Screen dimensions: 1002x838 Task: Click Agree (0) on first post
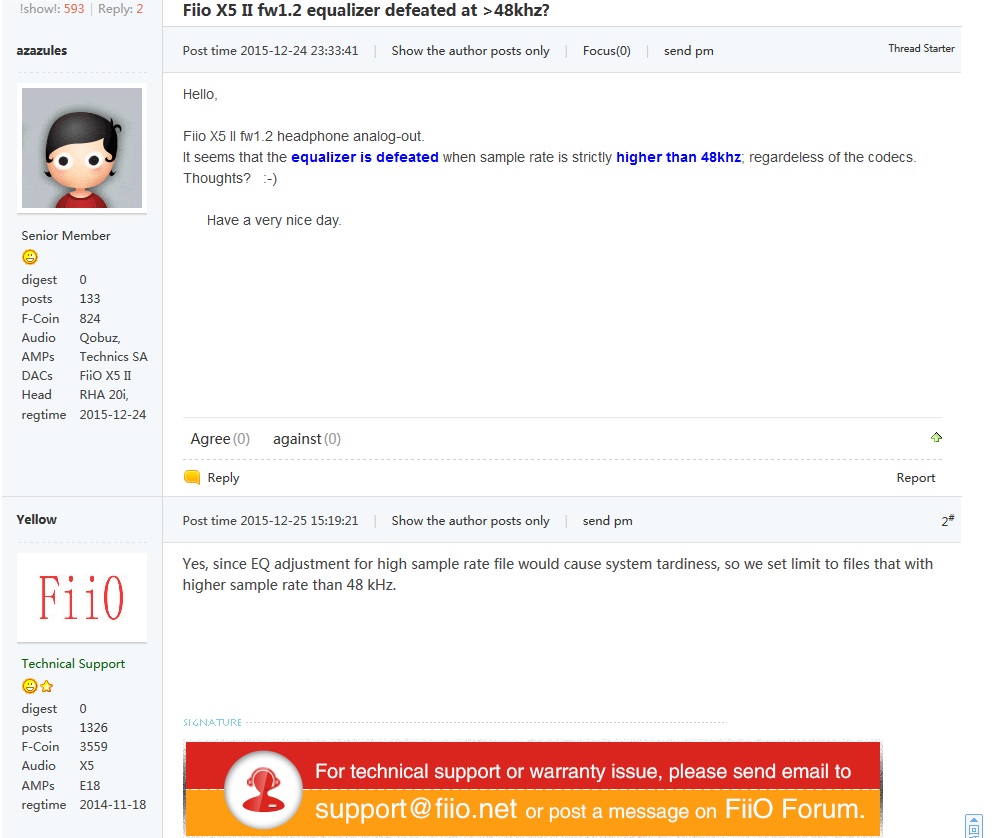(x=220, y=438)
